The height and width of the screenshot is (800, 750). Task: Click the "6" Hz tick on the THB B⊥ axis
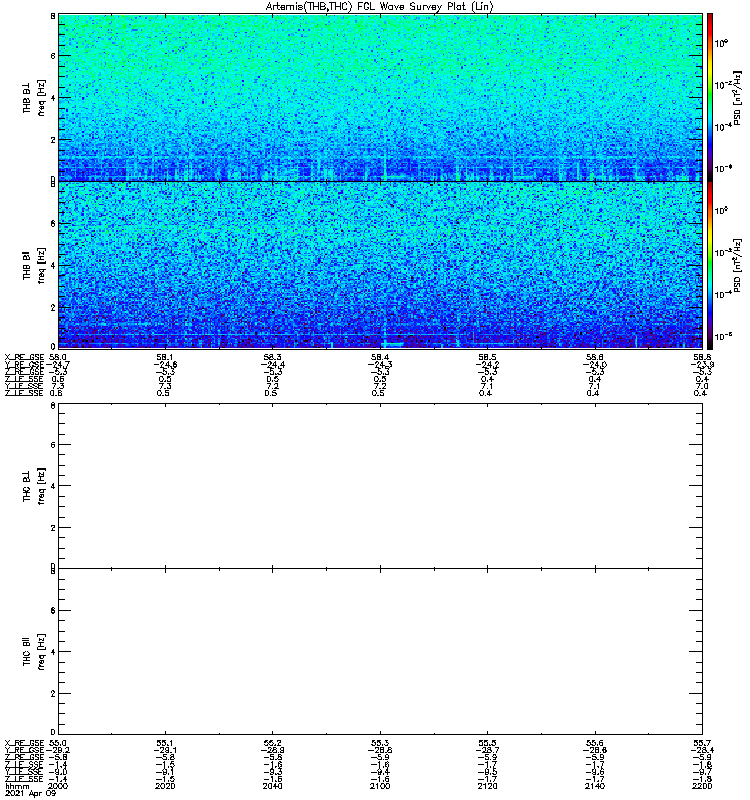(x=53, y=56)
